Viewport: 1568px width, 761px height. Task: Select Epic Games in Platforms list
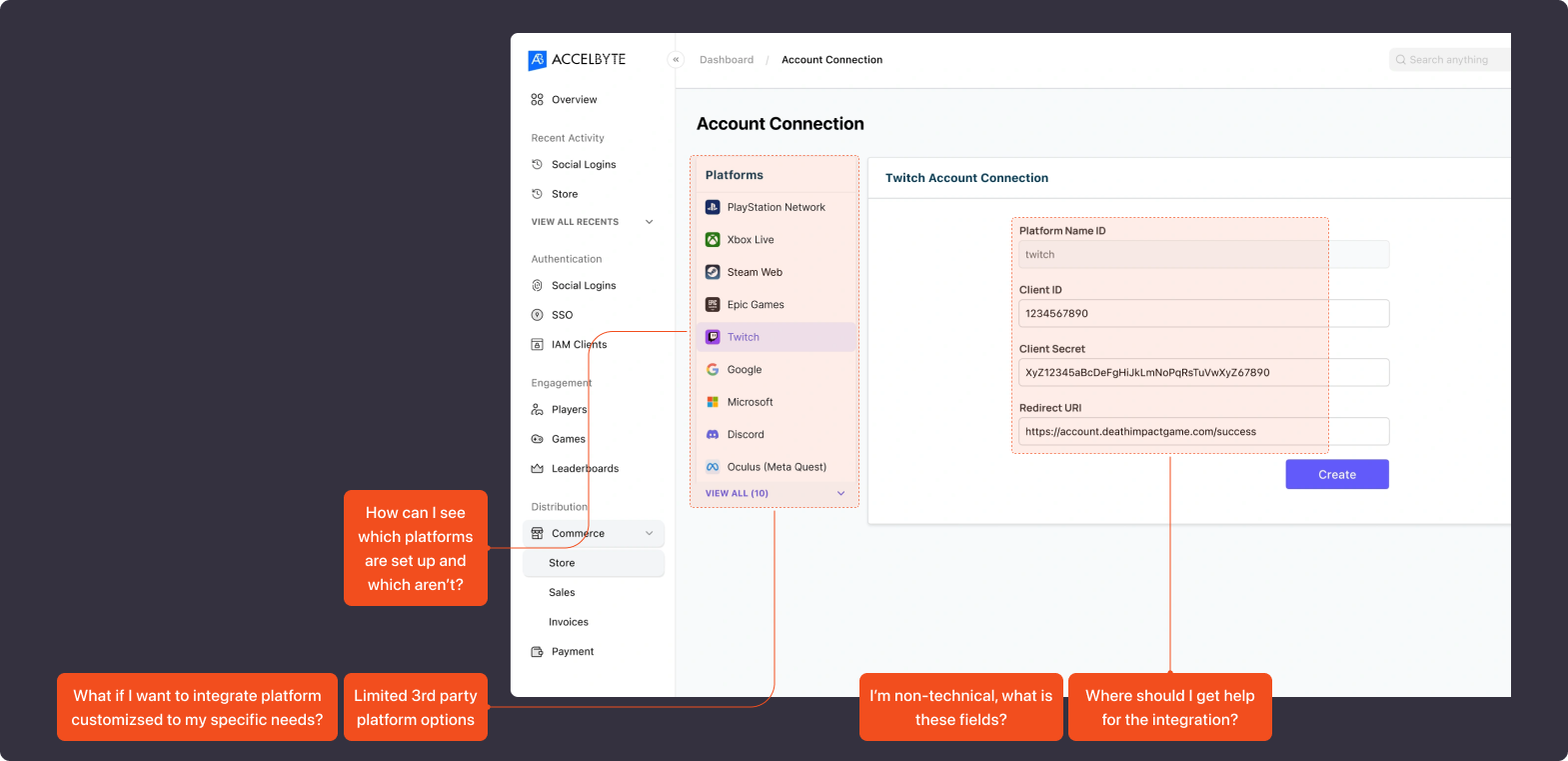tap(776, 304)
